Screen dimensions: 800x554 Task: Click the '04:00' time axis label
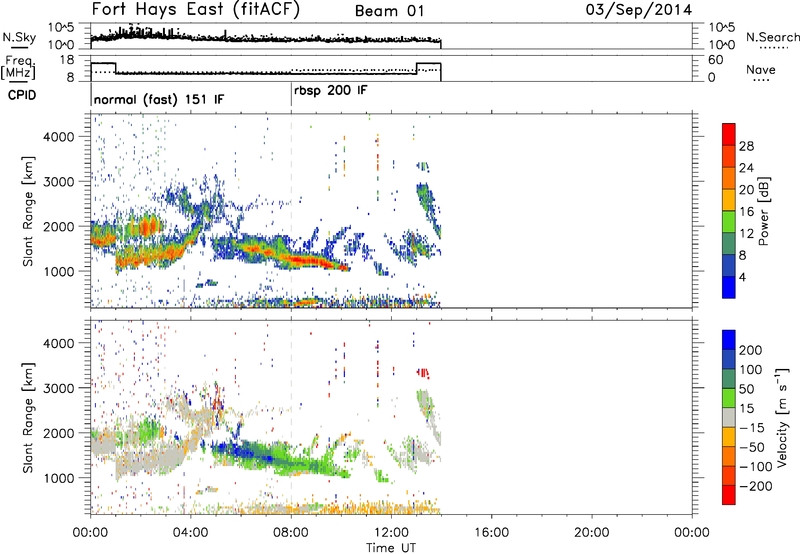(191, 533)
